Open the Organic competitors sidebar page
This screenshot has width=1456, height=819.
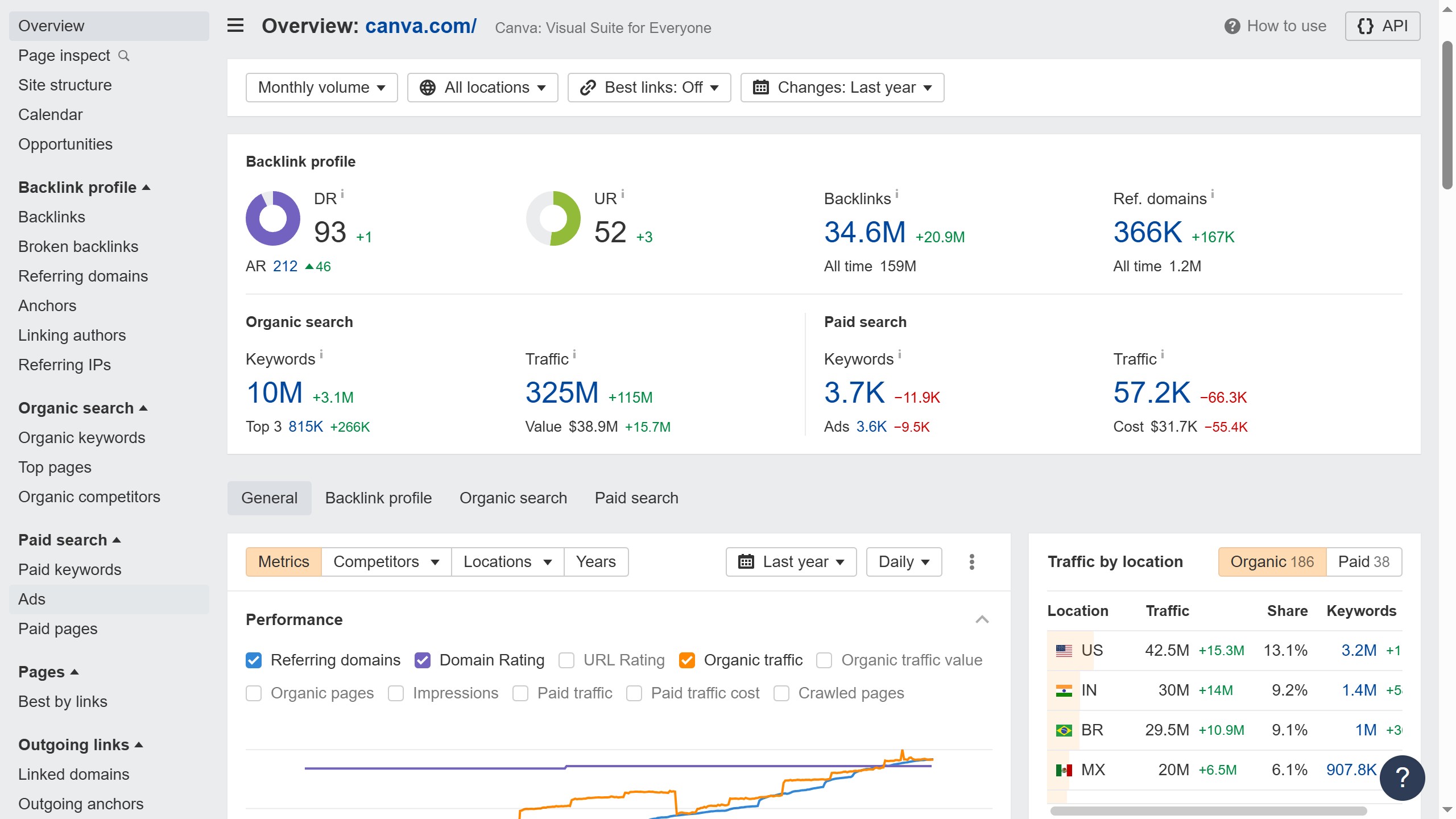(90, 497)
